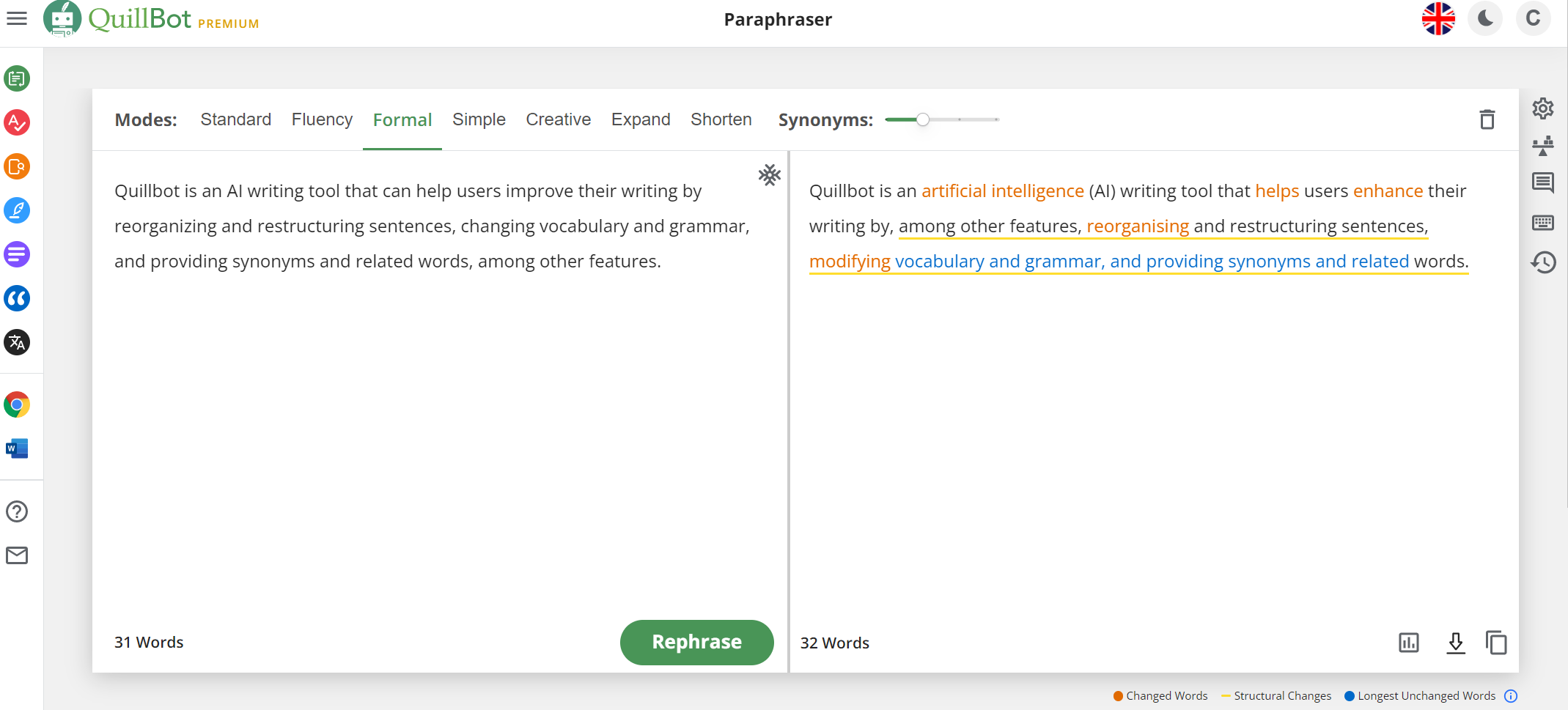Toggle dark mode moon icon
Screen dimensions: 1568x710
[1486, 19]
